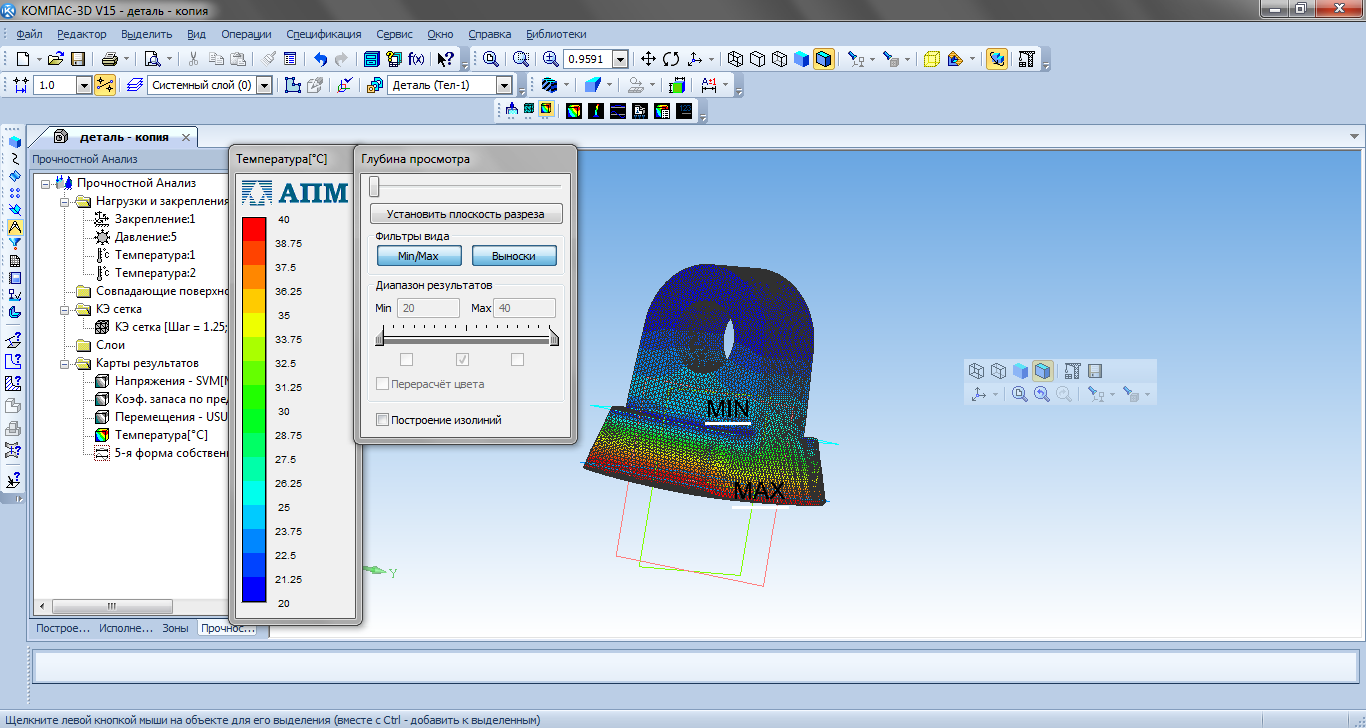Toggle the Min/Max view filter
This screenshot has width=1366, height=728.
[419, 256]
